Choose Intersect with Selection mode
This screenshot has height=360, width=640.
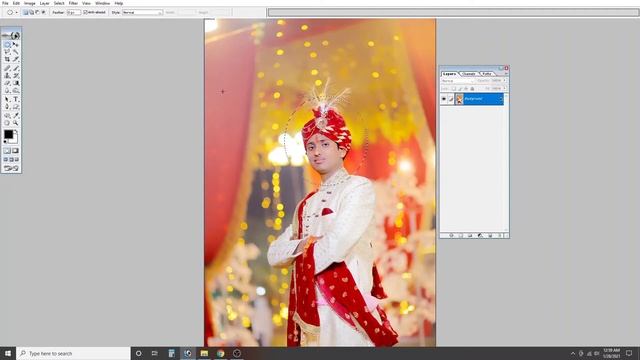[x=43, y=13]
